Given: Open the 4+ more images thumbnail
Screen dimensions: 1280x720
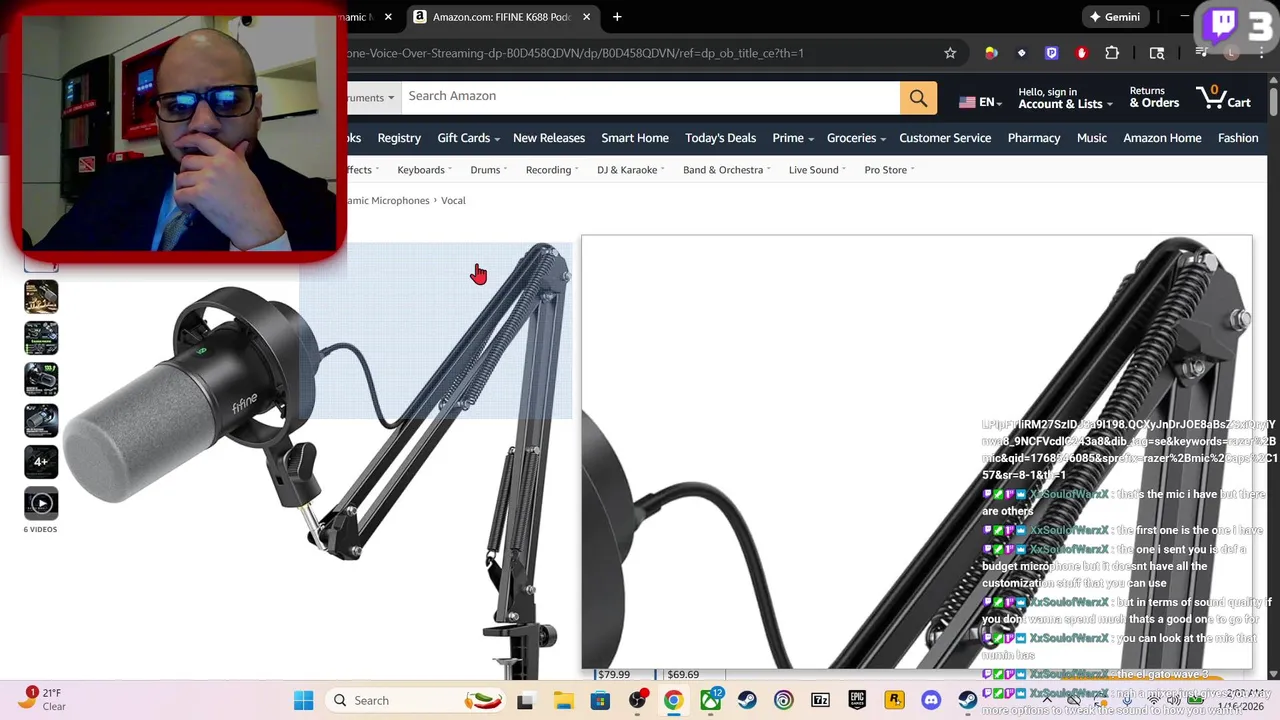Looking at the screenshot, I should pyautogui.click(x=41, y=461).
